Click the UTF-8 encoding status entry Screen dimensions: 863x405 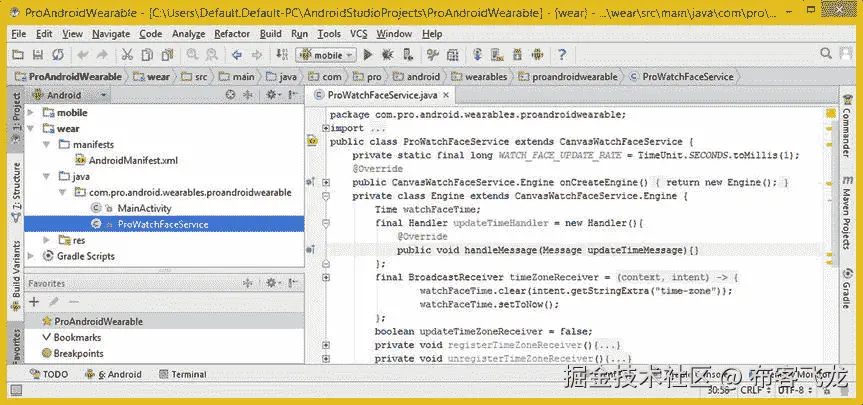coord(794,390)
